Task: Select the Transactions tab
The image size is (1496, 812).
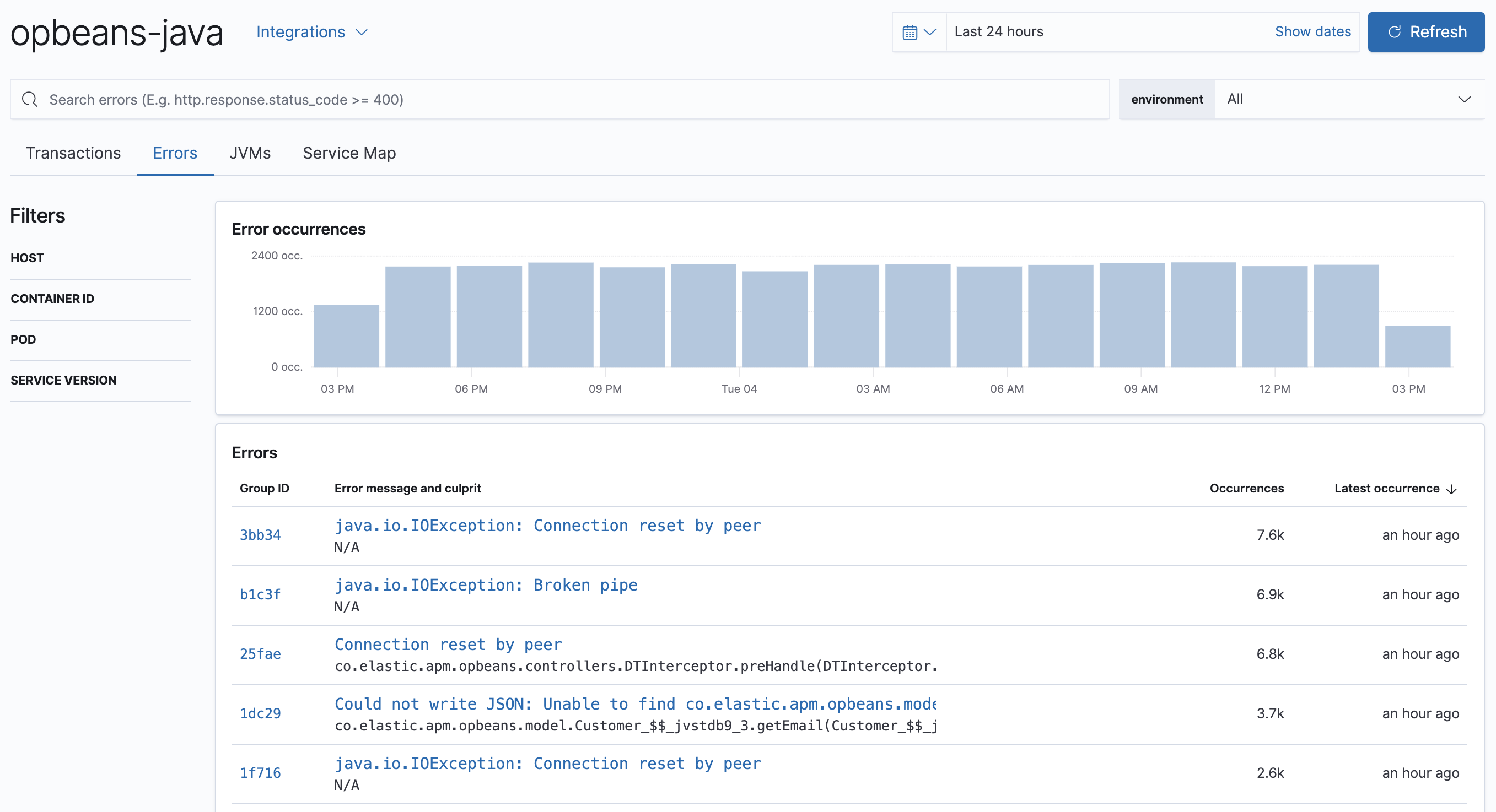Action: [74, 153]
